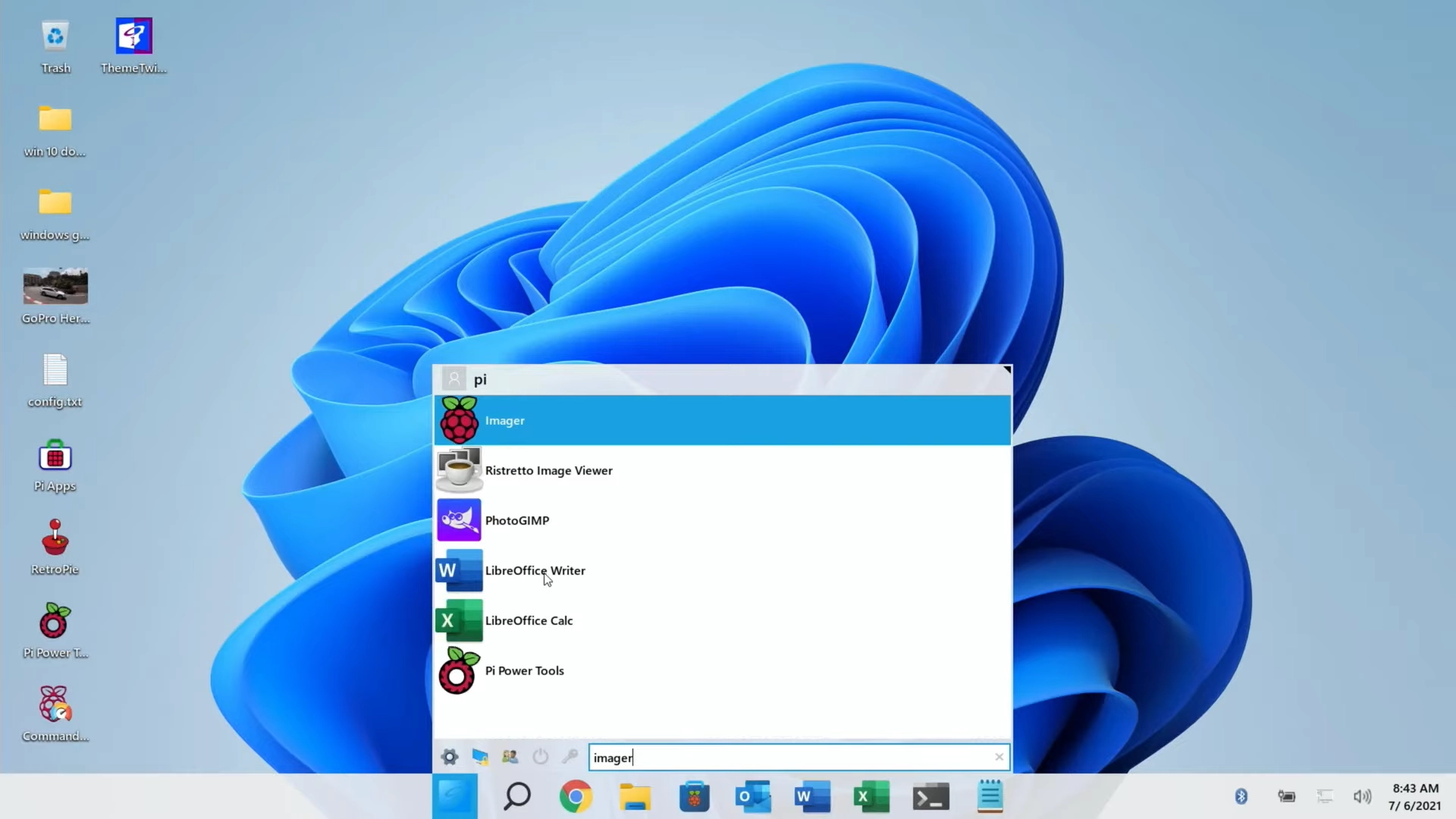This screenshot has height=819, width=1456.
Task: Launch Pi Power Tools from results
Action: pyautogui.click(x=524, y=670)
